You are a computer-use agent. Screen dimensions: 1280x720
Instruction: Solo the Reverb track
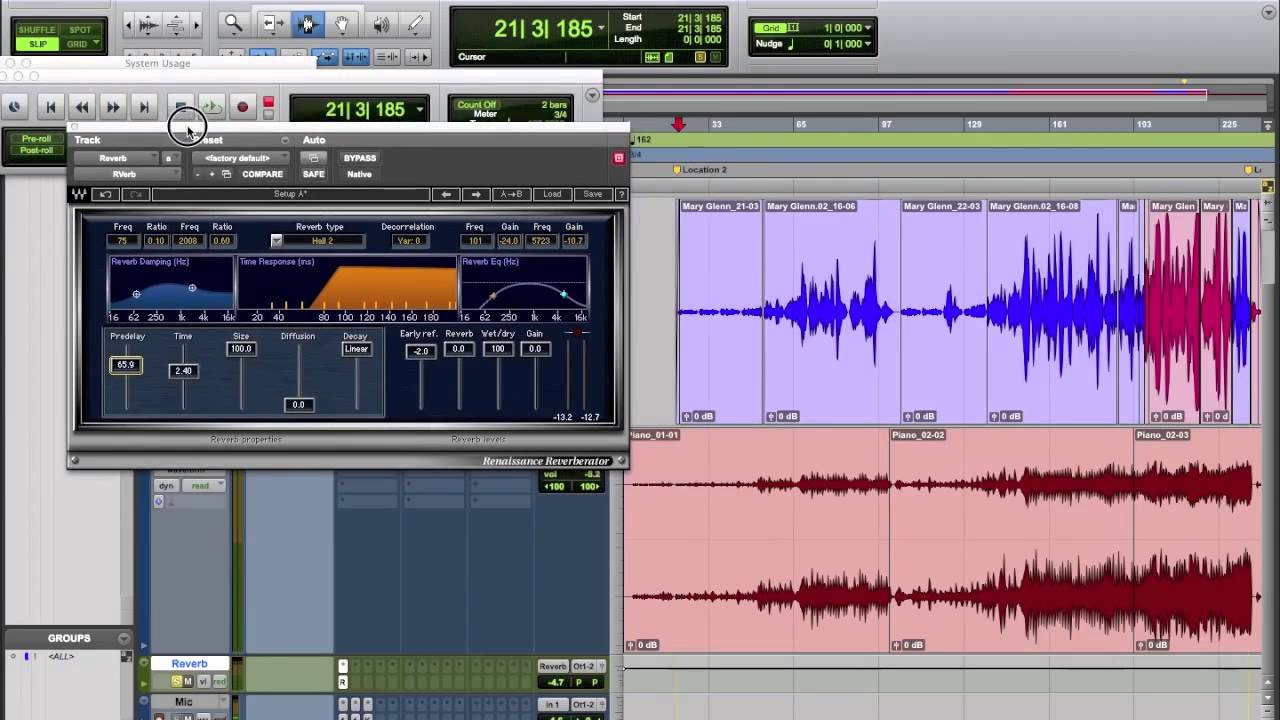[x=176, y=682]
